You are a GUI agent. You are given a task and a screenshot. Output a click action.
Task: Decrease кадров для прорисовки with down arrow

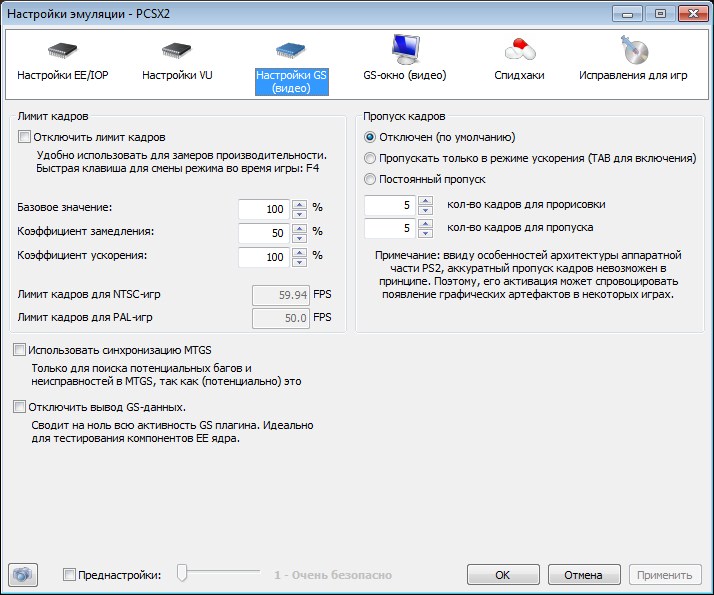click(x=425, y=210)
